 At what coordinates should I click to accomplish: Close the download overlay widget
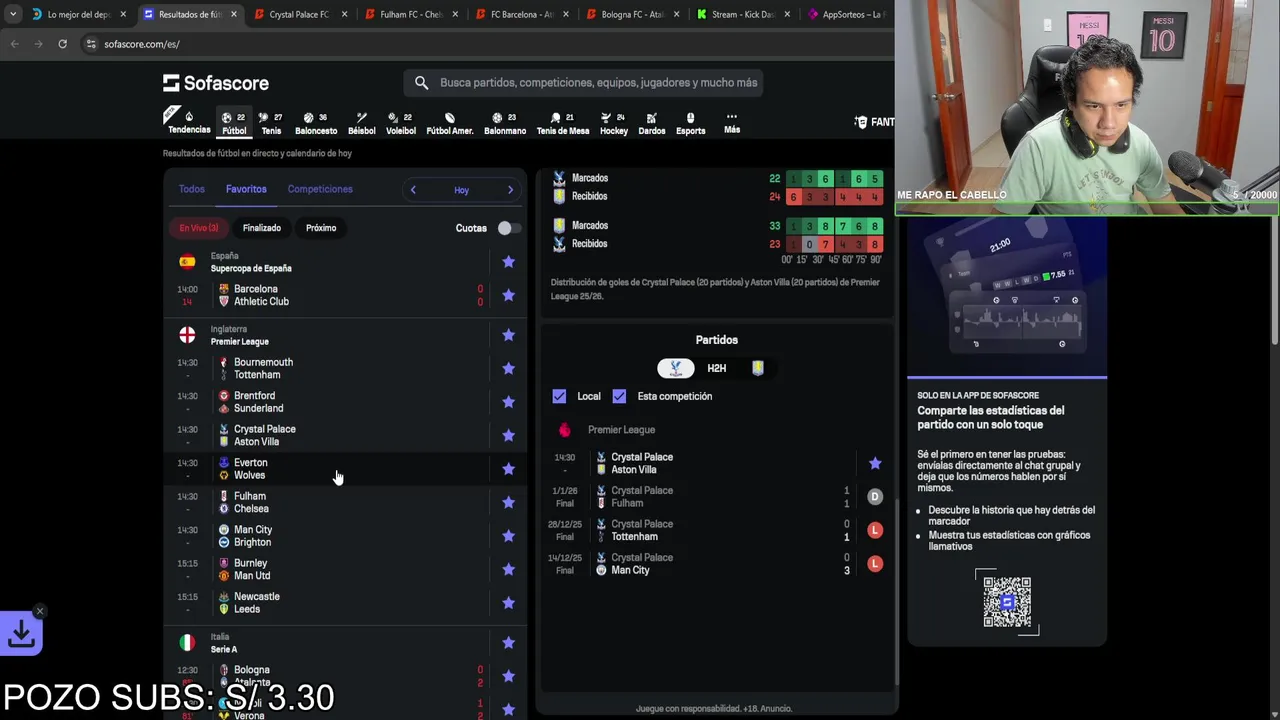40,611
